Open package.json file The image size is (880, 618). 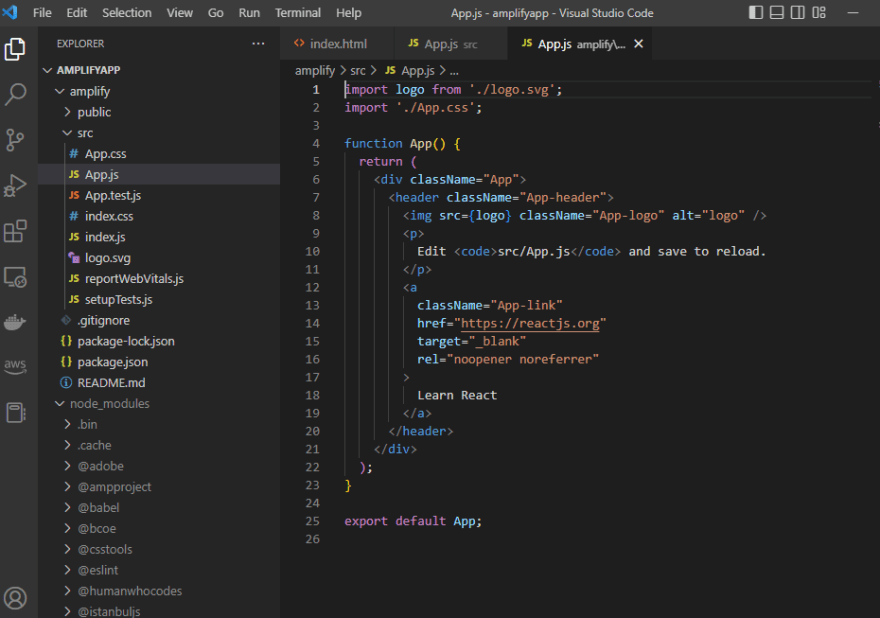tap(159, 362)
